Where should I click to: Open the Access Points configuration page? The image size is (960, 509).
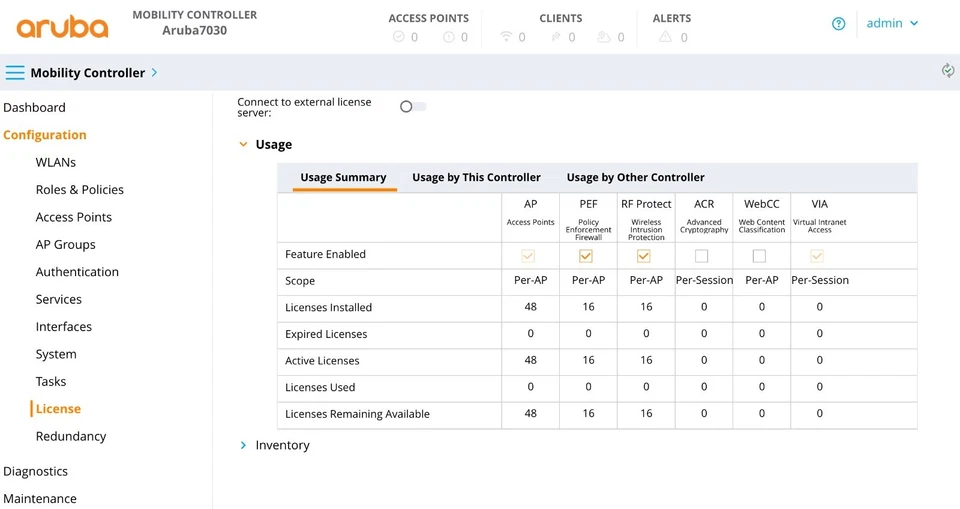[x=73, y=217]
